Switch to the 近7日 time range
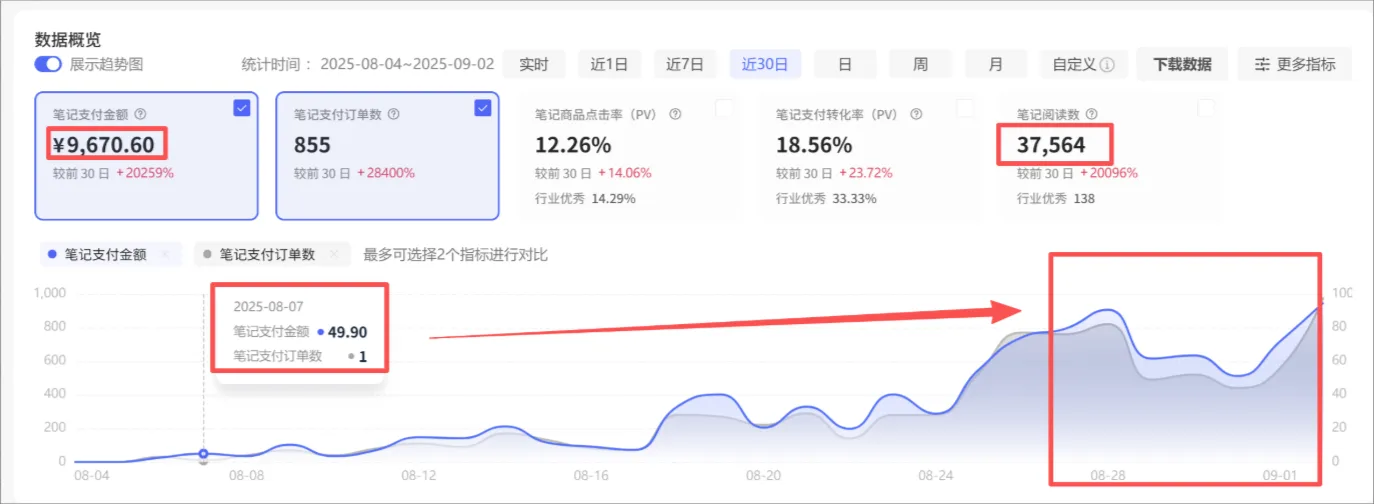The image size is (1374, 504). coord(685,65)
